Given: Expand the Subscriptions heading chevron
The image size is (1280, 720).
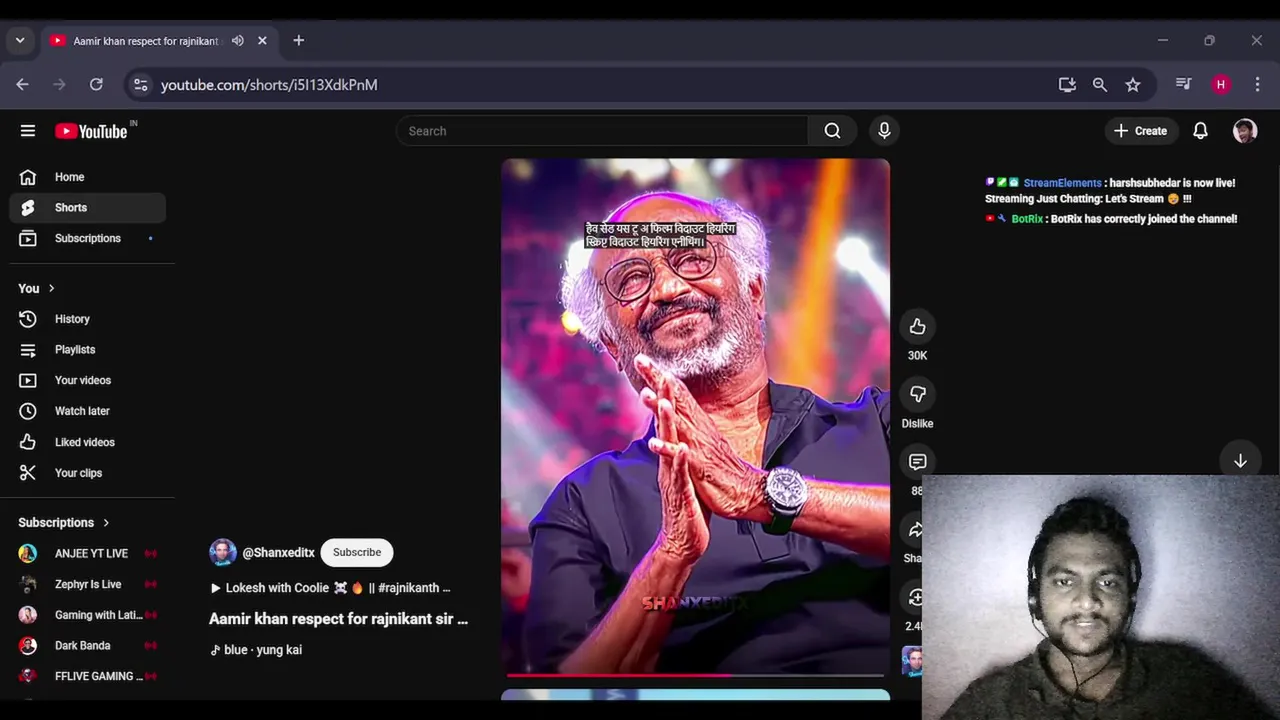Looking at the screenshot, I should 106,522.
